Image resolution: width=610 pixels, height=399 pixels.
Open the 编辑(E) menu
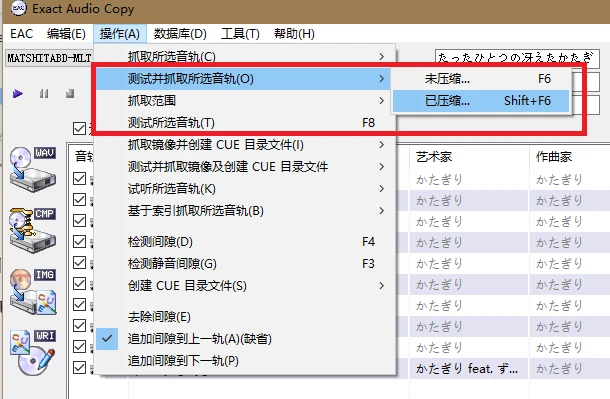coord(66,34)
